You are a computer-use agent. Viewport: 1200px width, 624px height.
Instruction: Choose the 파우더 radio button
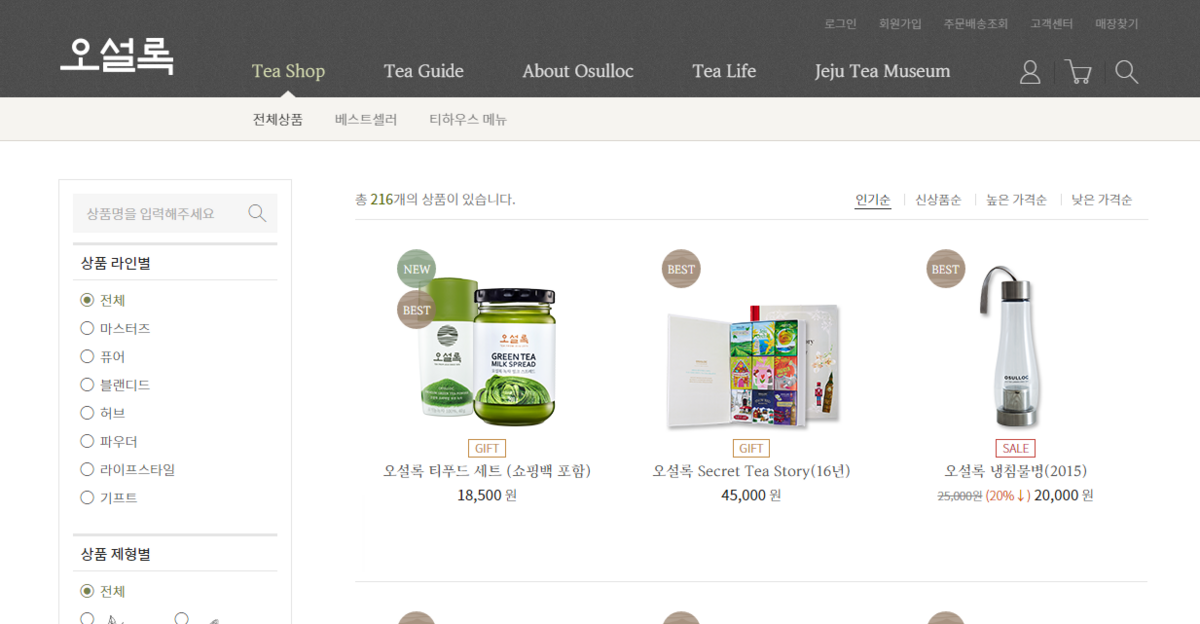[x=87, y=441]
